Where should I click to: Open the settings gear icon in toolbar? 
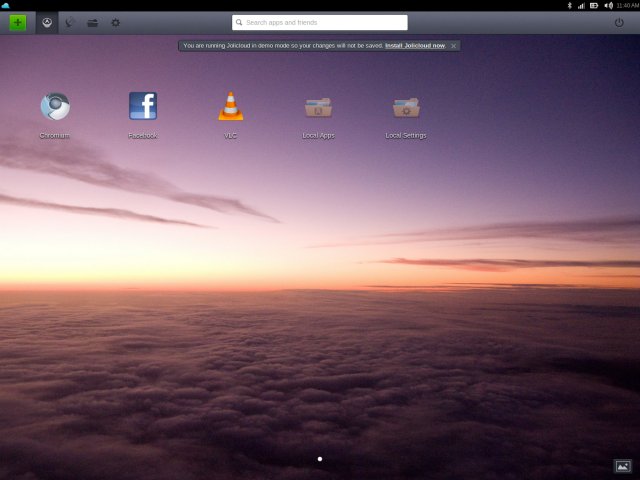point(116,22)
